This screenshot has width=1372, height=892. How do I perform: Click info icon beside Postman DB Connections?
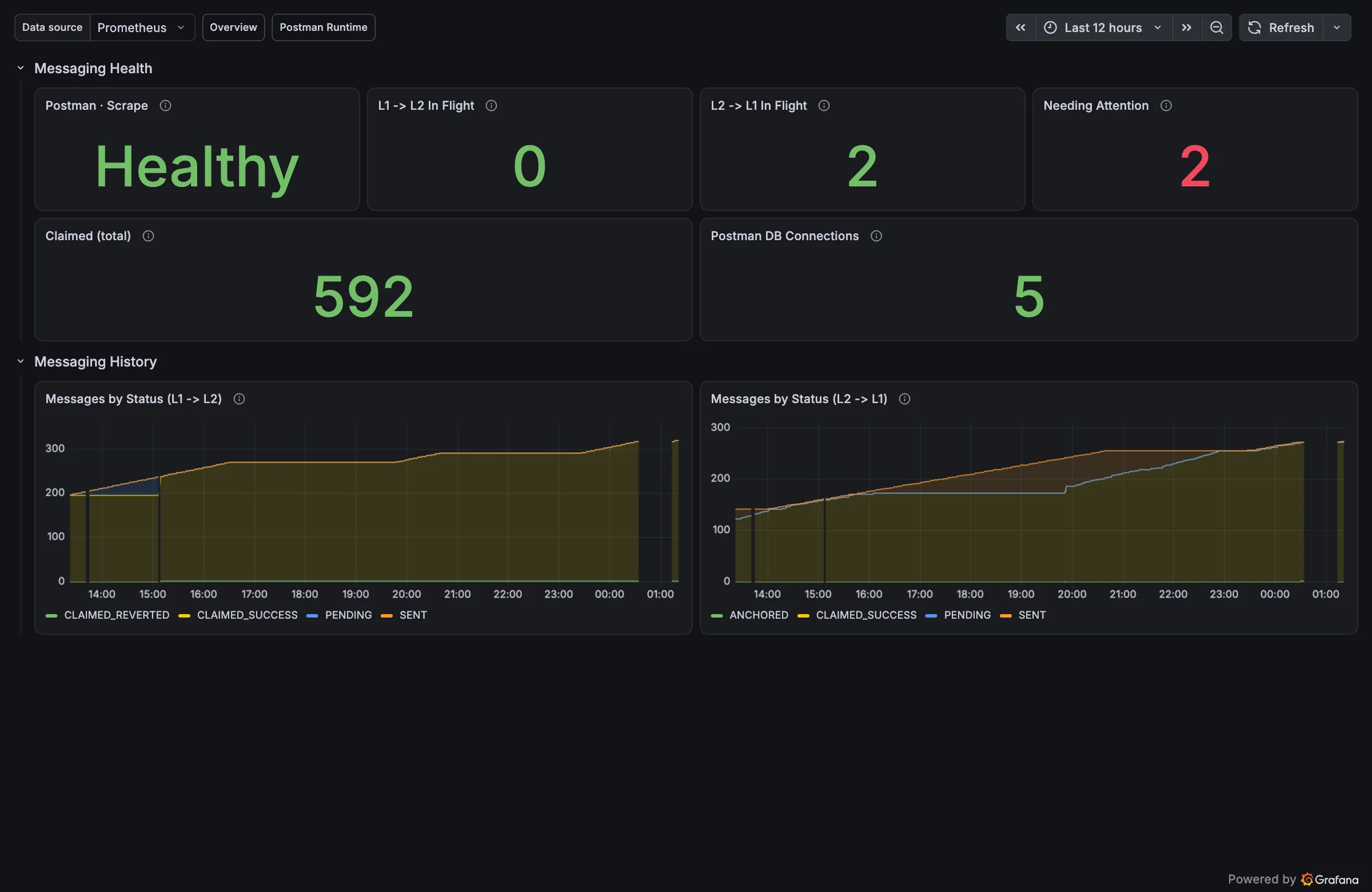coord(876,236)
